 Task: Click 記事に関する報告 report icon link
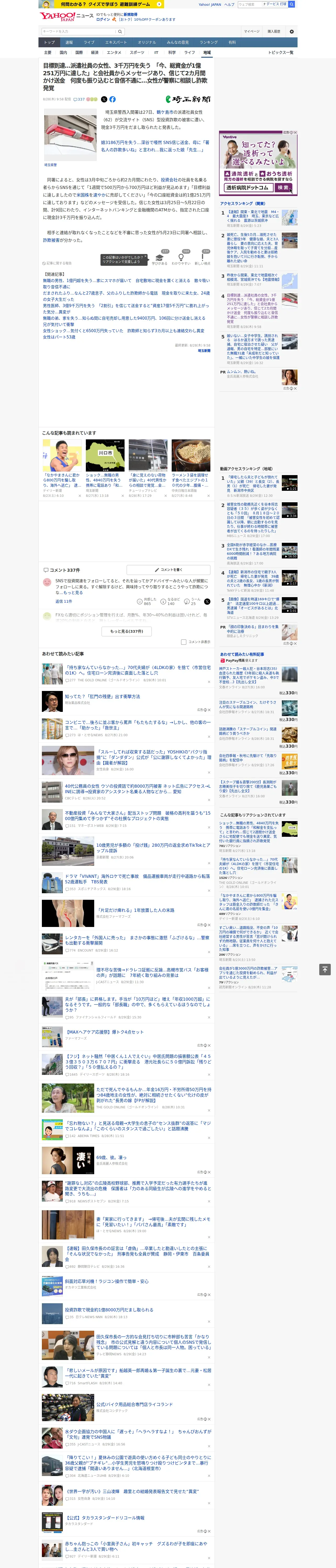tap(57, 264)
